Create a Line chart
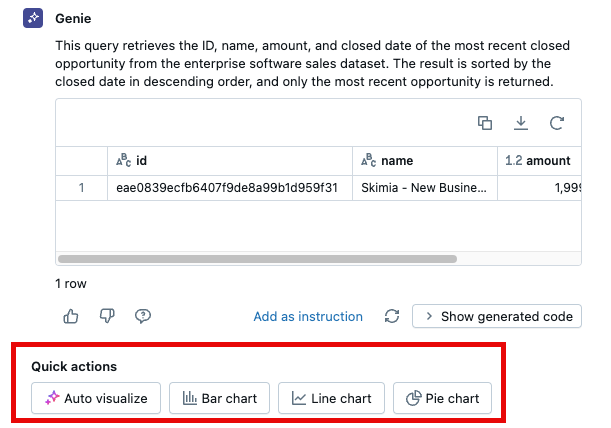611x428 pixels. point(332,398)
